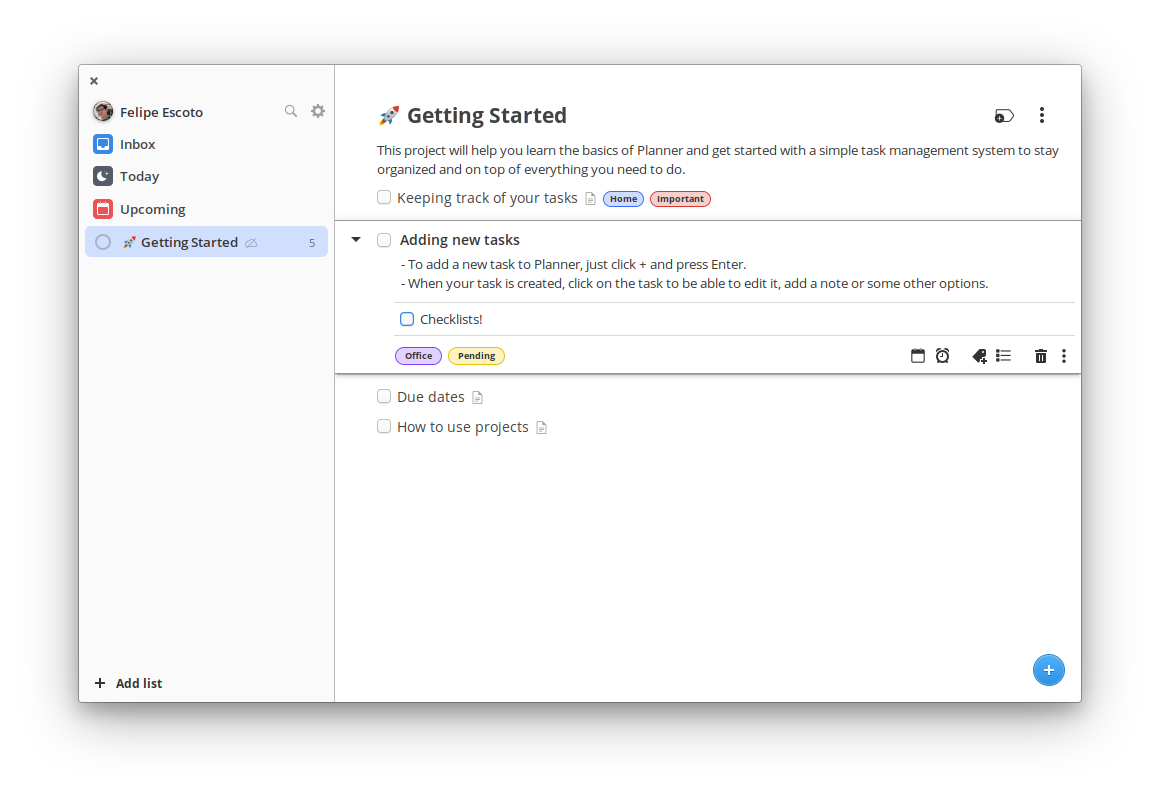Collapse the Adding new tasks item
Viewport: 1160px width, 795px height.
point(356,240)
